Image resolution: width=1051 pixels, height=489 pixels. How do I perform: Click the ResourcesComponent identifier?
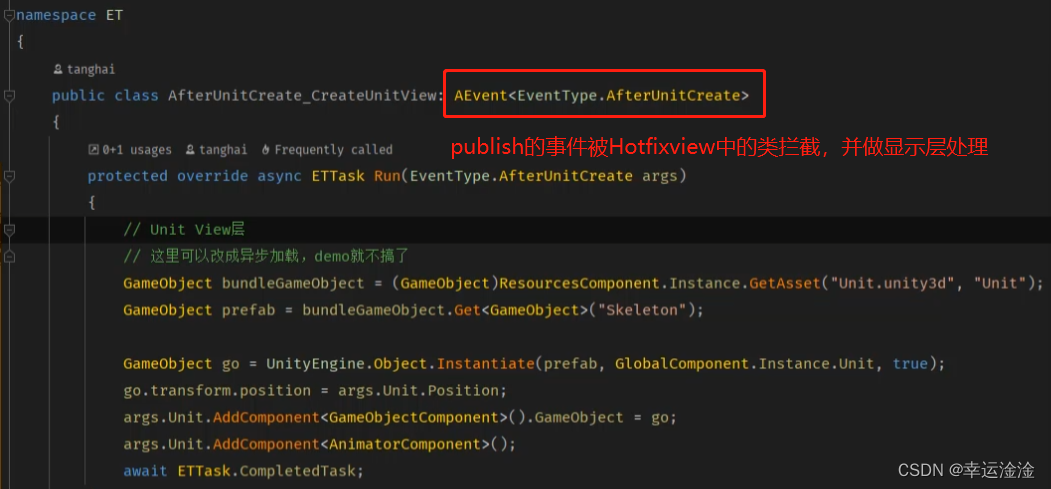point(580,283)
